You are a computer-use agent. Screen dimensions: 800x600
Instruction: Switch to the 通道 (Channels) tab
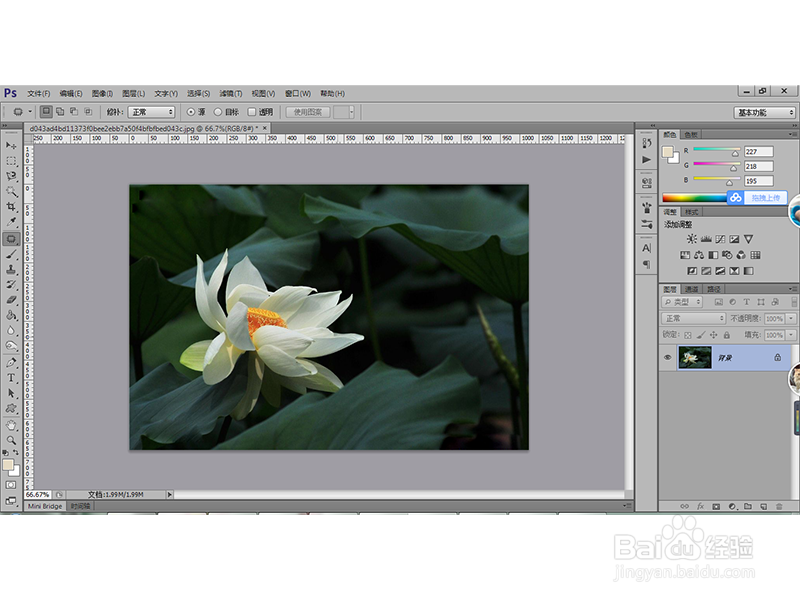coord(691,289)
